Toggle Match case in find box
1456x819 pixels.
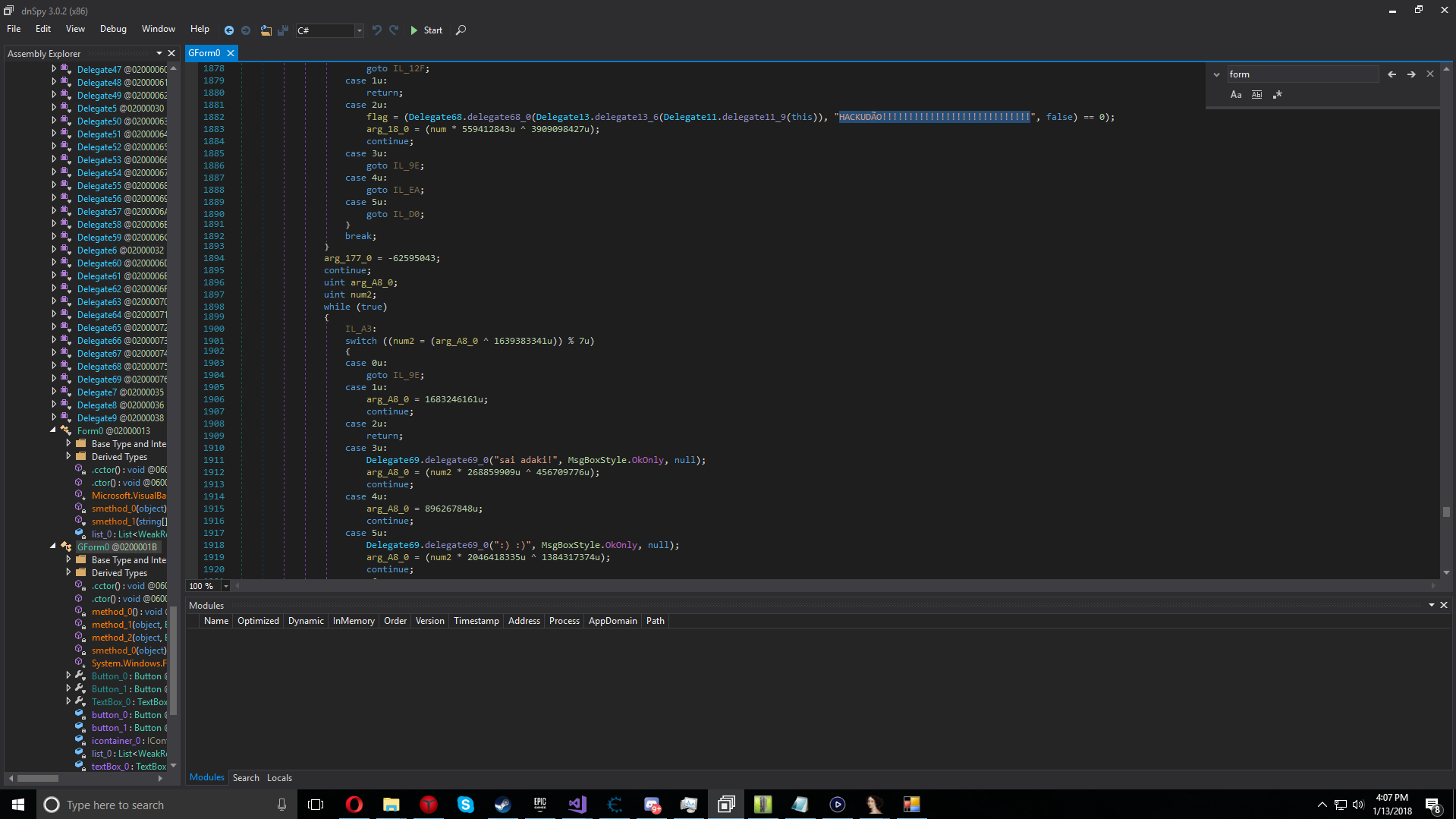pos(1236,95)
